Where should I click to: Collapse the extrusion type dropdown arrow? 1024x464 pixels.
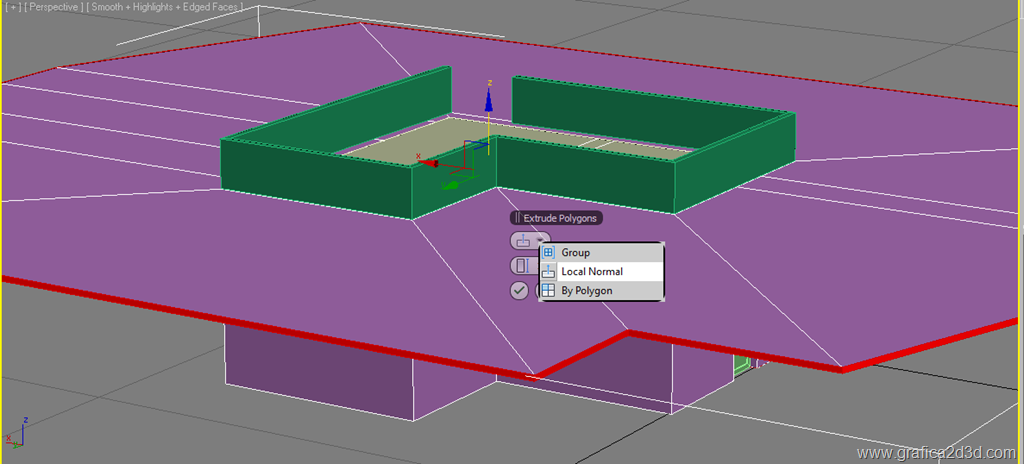541,241
